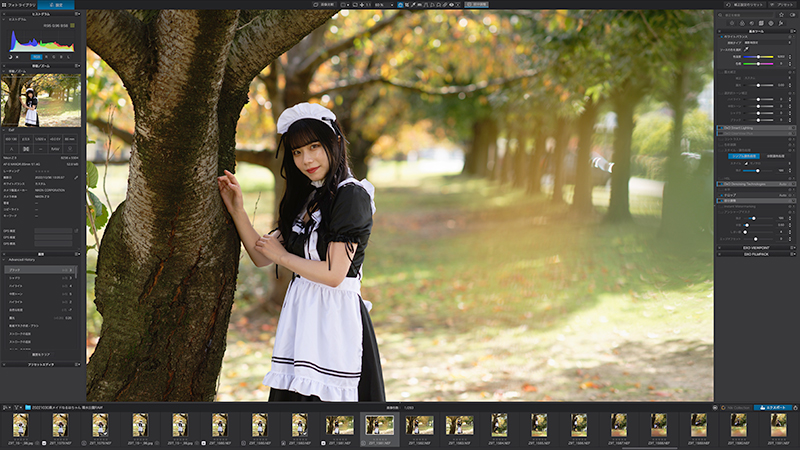Collapse the Advanced History section
Screen dimensions: 800x450
4,260
